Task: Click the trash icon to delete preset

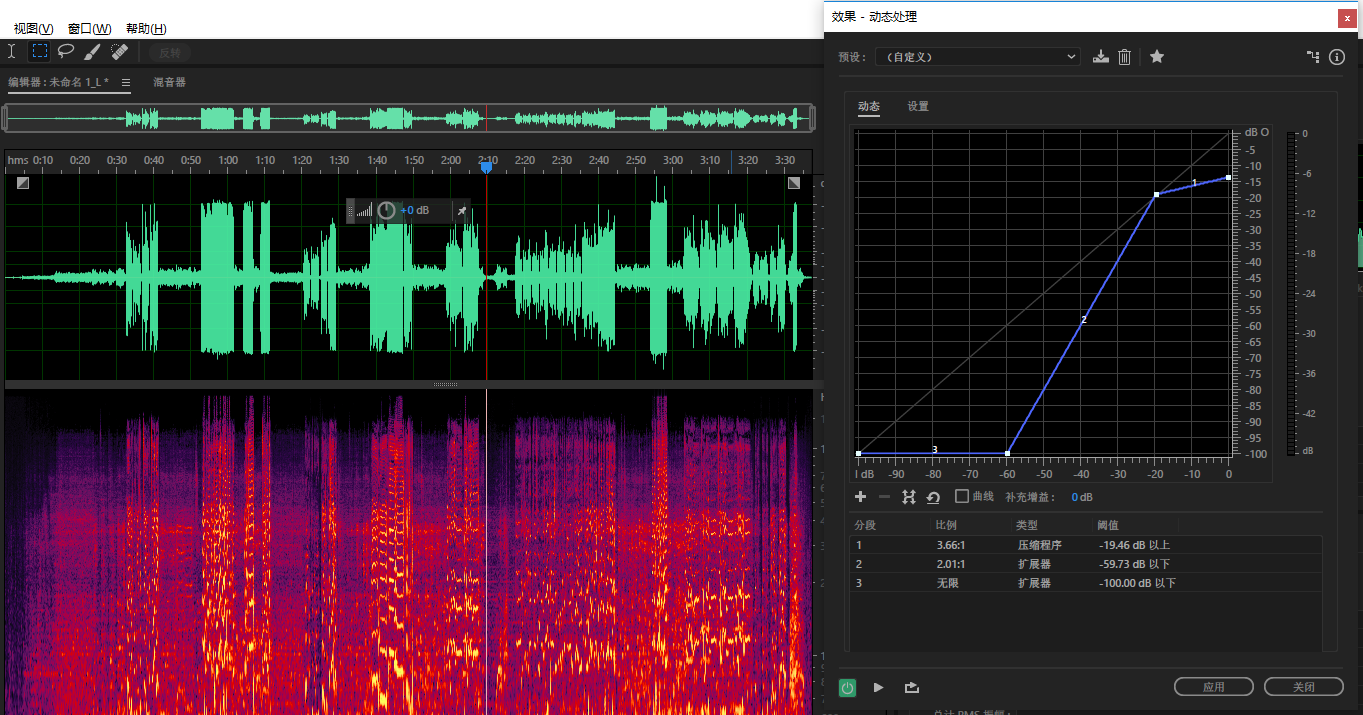Action: [1124, 57]
